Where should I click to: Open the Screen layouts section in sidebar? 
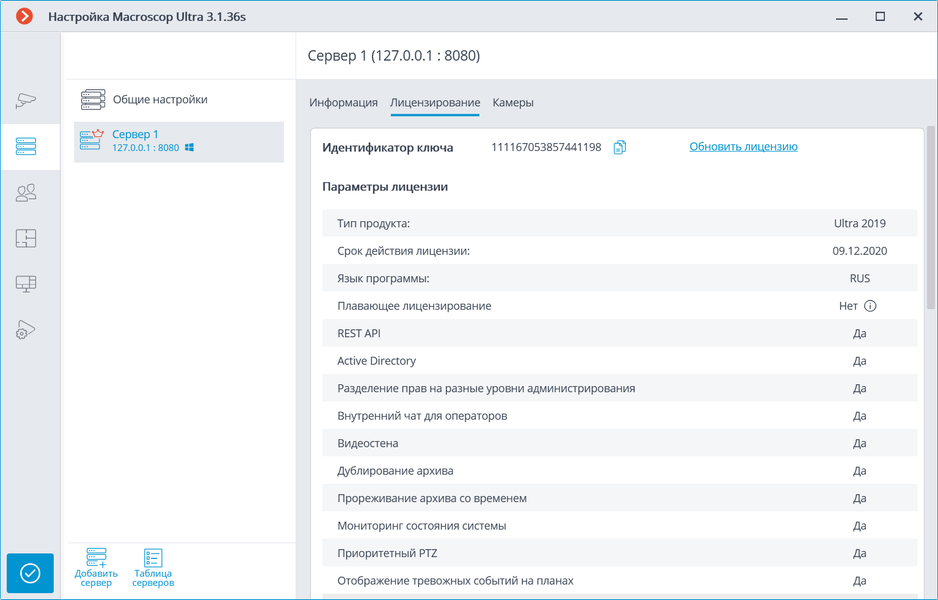26,284
